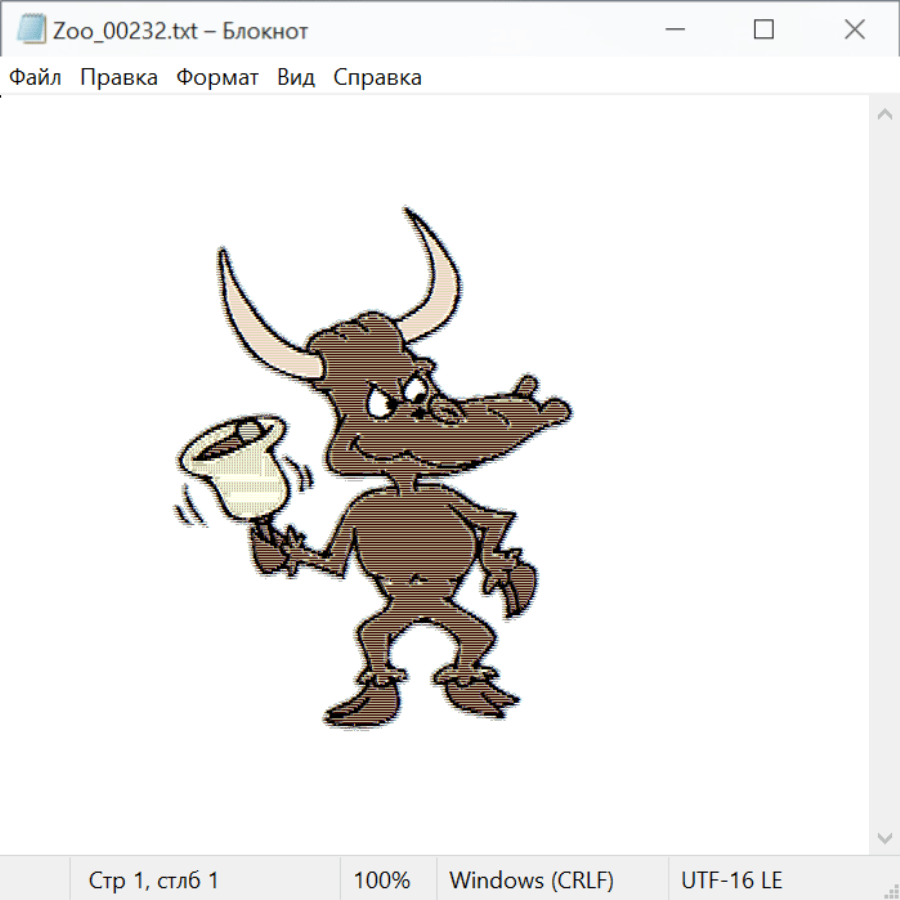The height and width of the screenshot is (900, 900).
Task: Click the window resize grip in corner
Action: point(891,891)
